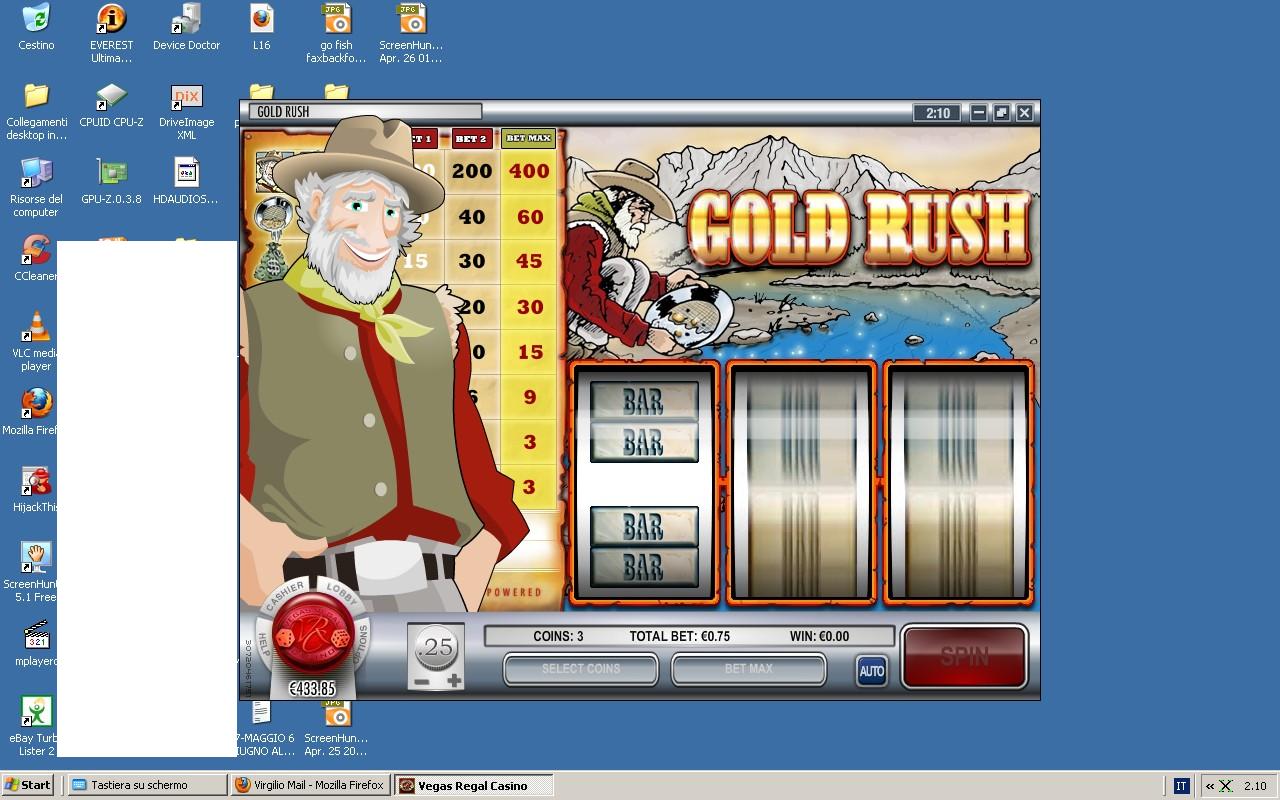This screenshot has height=800, width=1280.
Task: Select the DriveImage XML shortcut
Action: [186, 111]
